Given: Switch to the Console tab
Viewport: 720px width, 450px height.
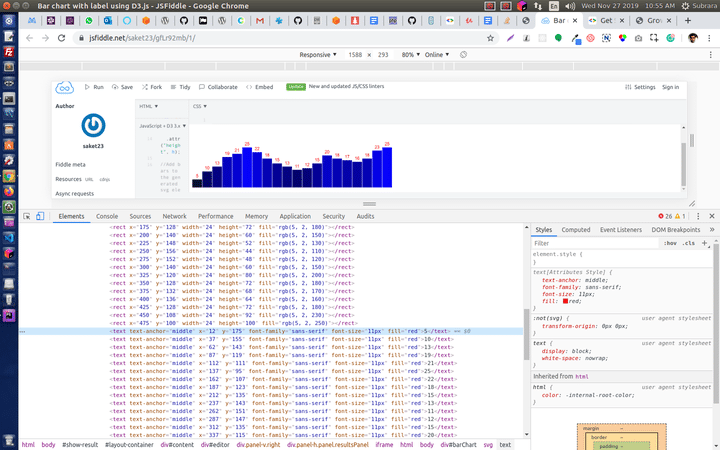Looking at the screenshot, I should point(106,216).
